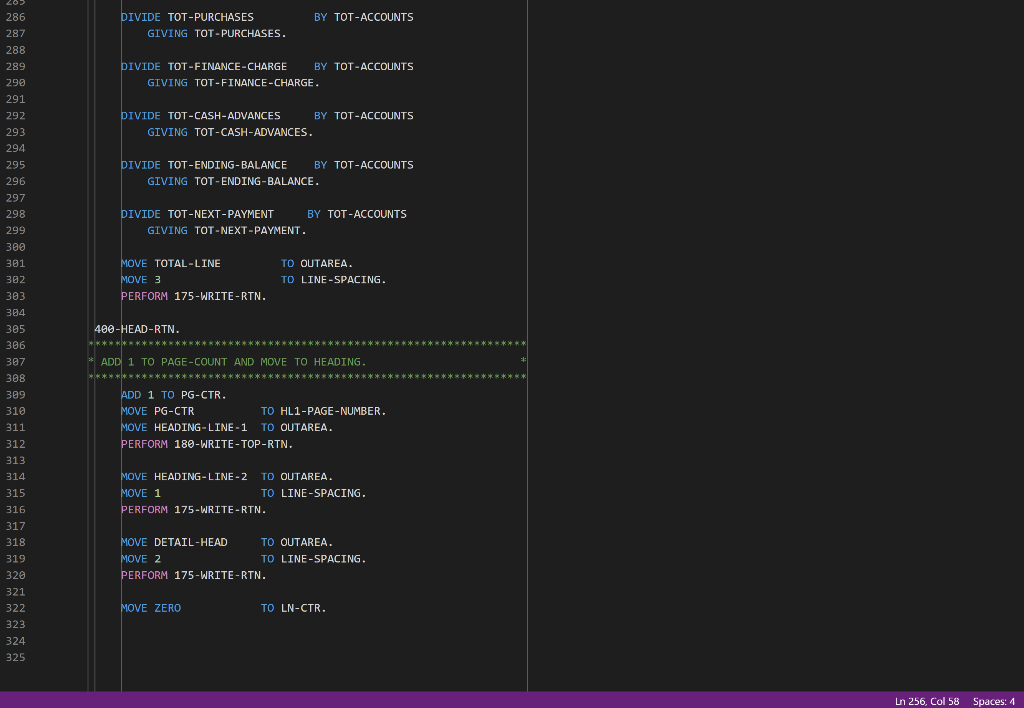Click the HL1-PAGE-NUMBER identifier on line 310
This screenshot has height=708, width=1024.
tap(332, 410)
